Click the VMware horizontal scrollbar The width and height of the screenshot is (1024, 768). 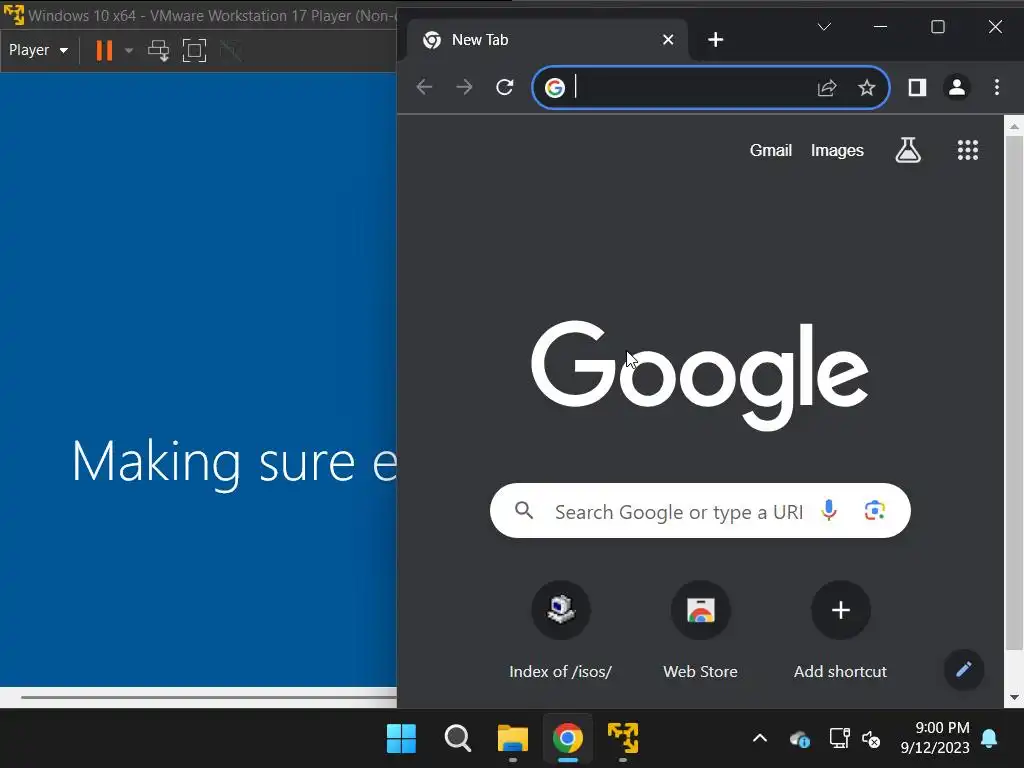pyautogui.click(x=209, y=697)
